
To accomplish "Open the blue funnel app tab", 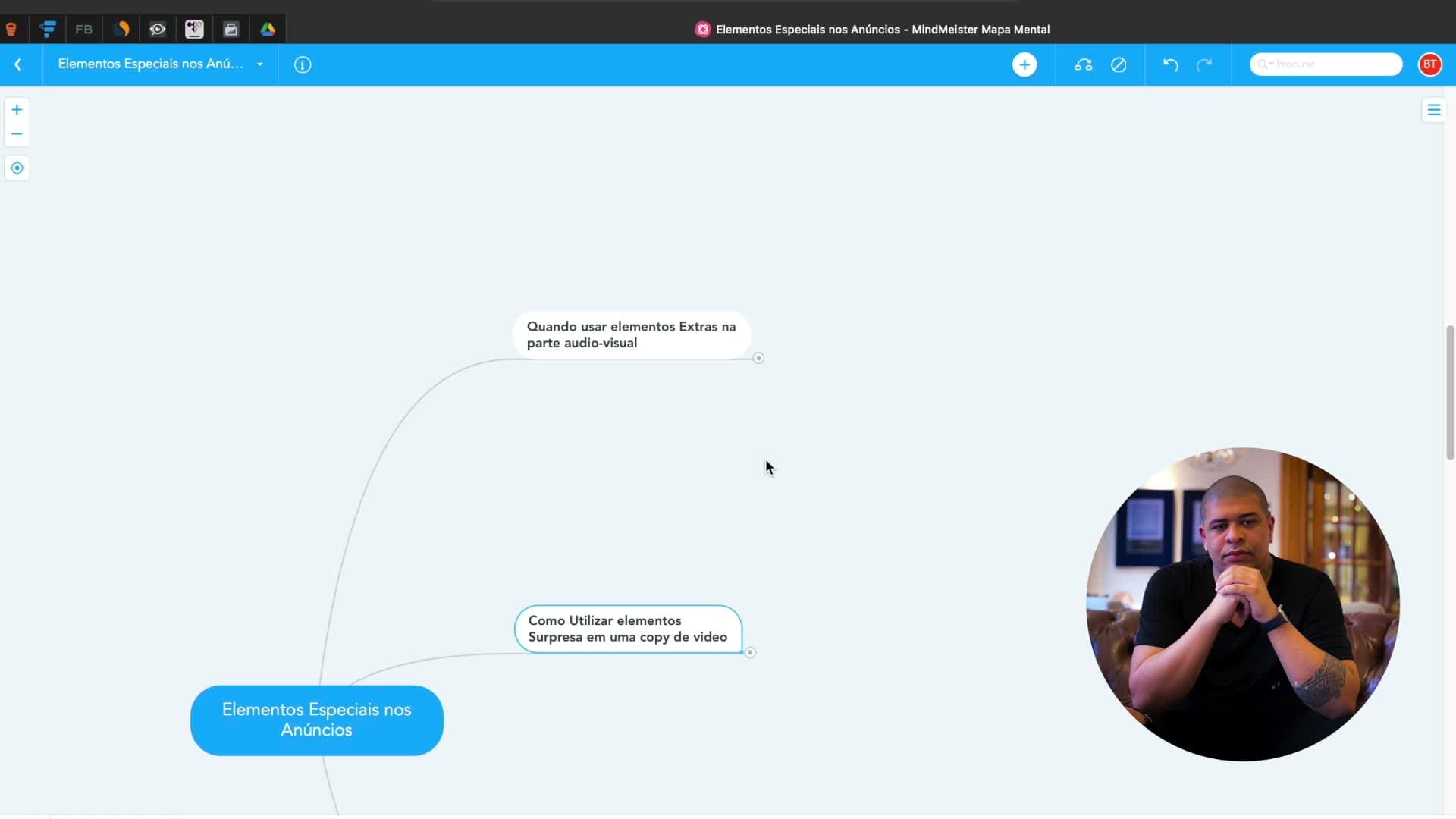I will coord(48,30).
